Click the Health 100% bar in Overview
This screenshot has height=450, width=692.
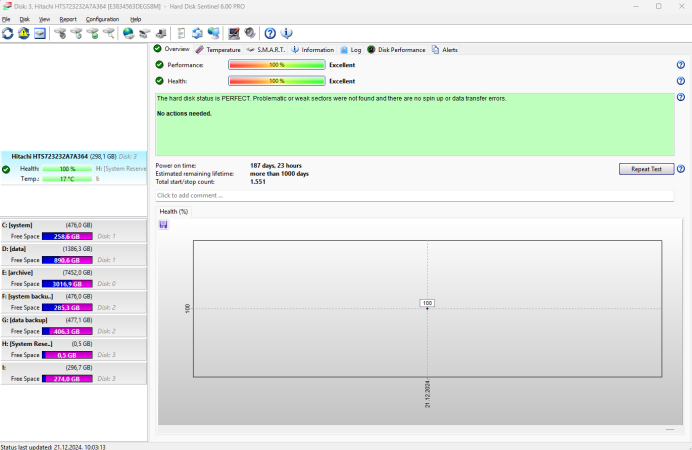(x=277, y=81)
